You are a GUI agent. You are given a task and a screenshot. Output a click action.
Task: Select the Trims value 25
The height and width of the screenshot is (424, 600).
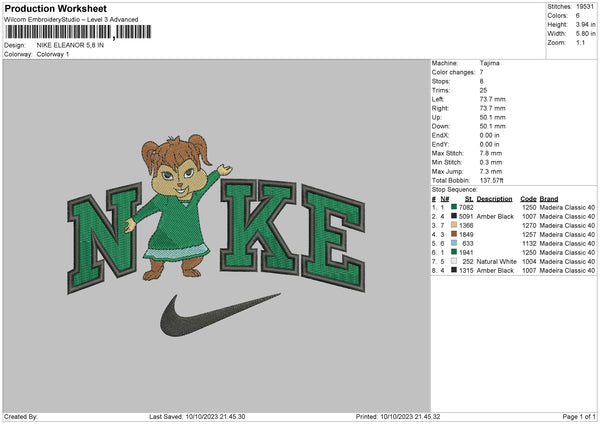tap(483, 90)
